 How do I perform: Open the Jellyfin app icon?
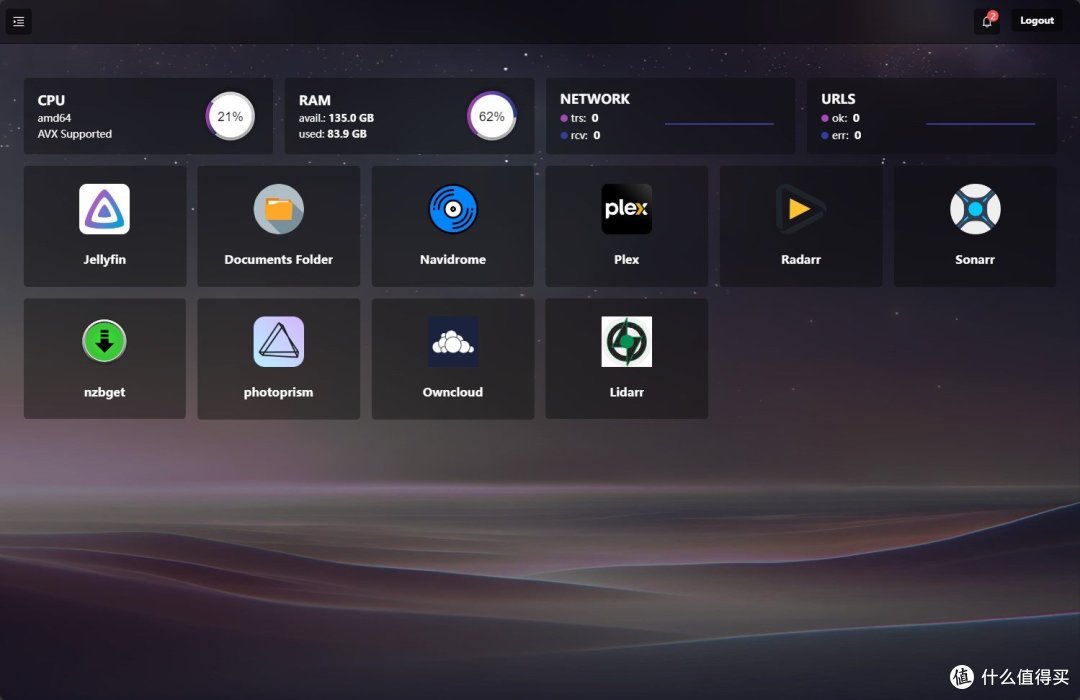pyautogui.click(x=104, y=209)
